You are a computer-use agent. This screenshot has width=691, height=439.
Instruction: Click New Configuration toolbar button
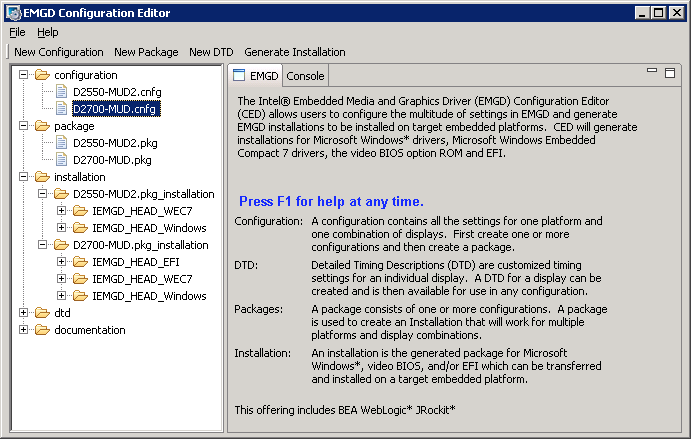click(59, 52)
